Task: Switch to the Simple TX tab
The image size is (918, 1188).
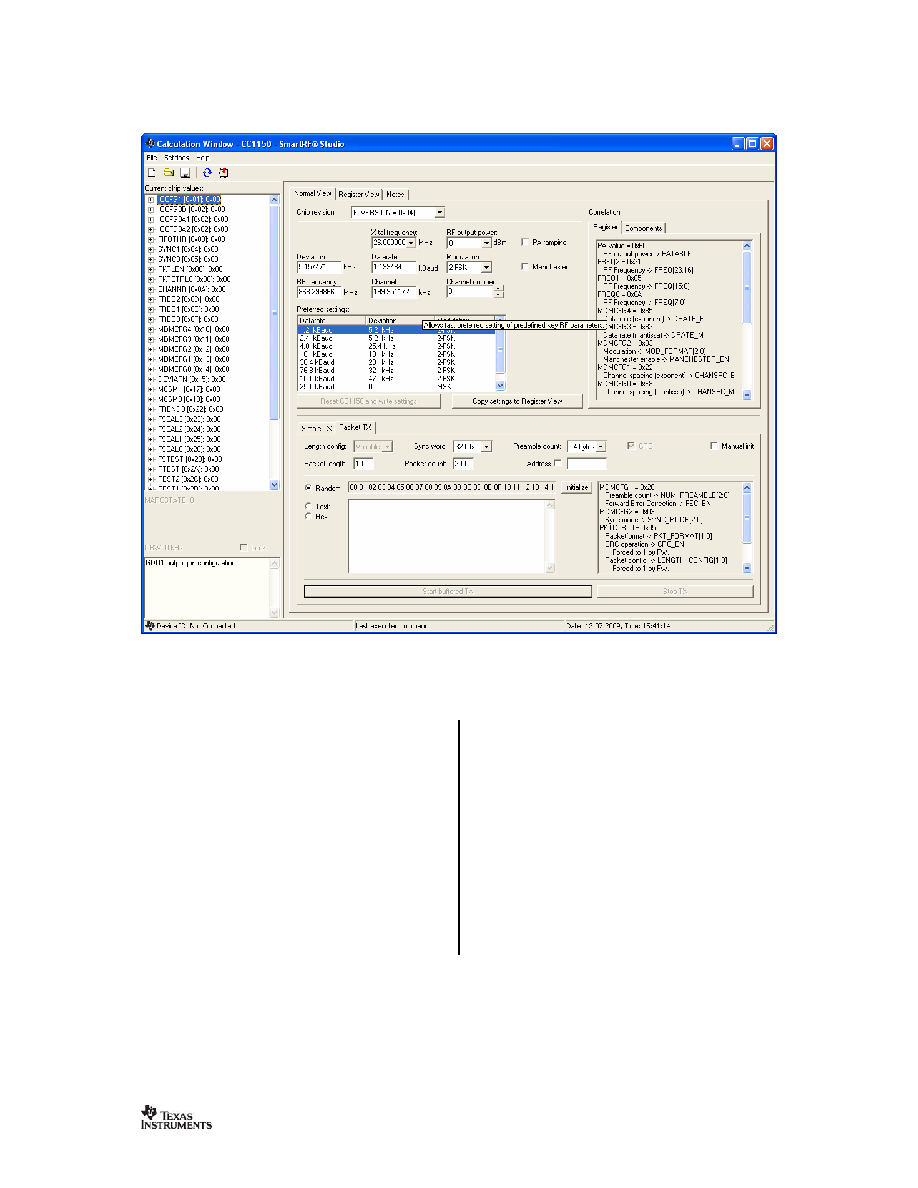Action: [x=317, y=428]
